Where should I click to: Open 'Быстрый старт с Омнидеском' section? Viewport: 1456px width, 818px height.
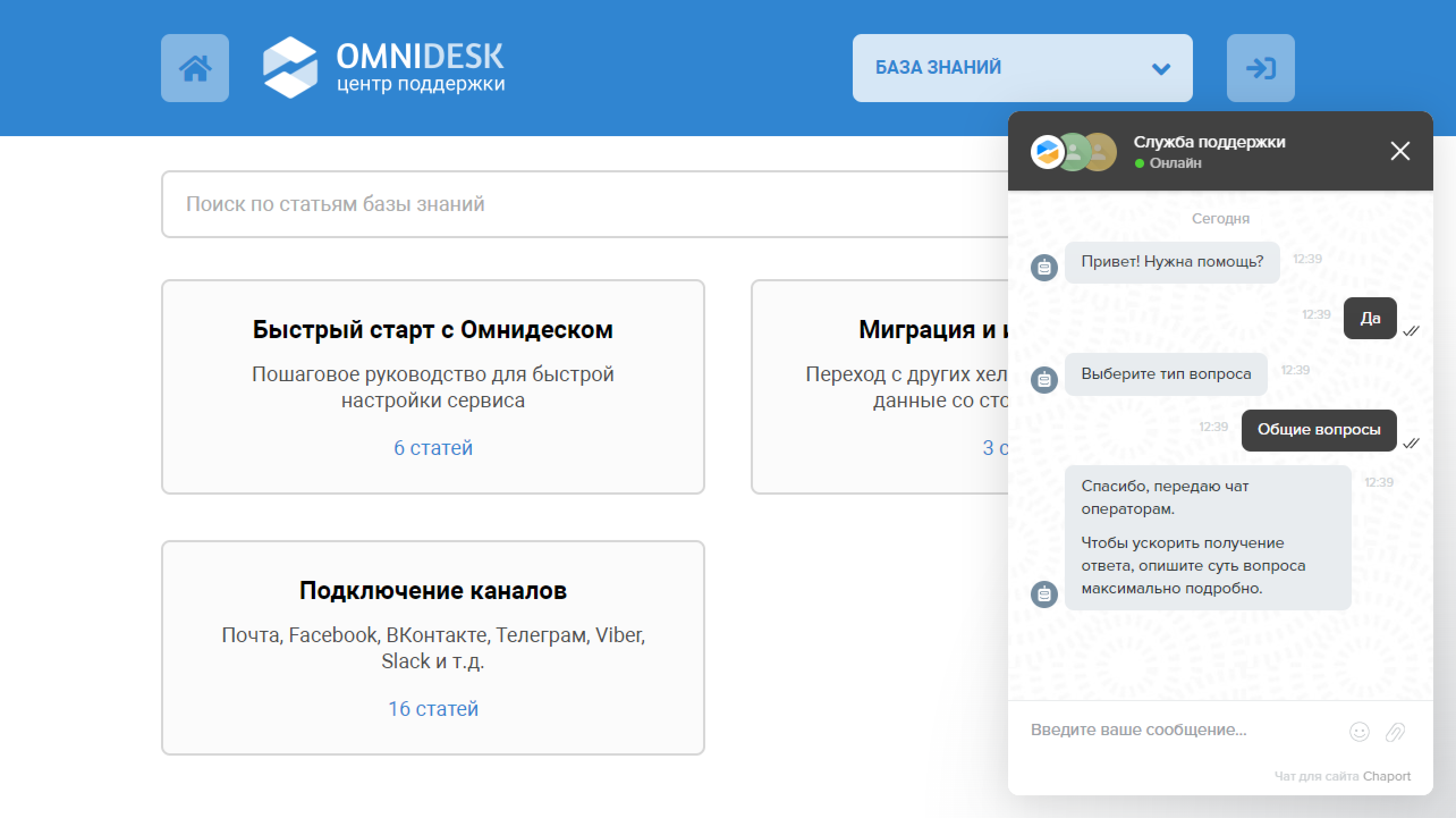tap(433, 330)
